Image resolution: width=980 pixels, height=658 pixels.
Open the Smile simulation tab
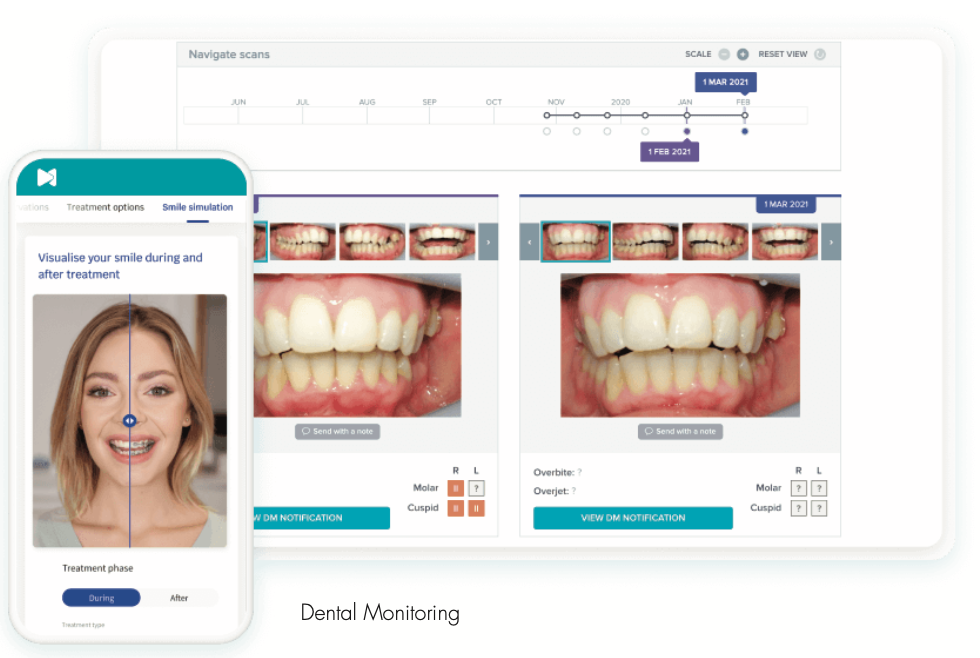[198, 207]
